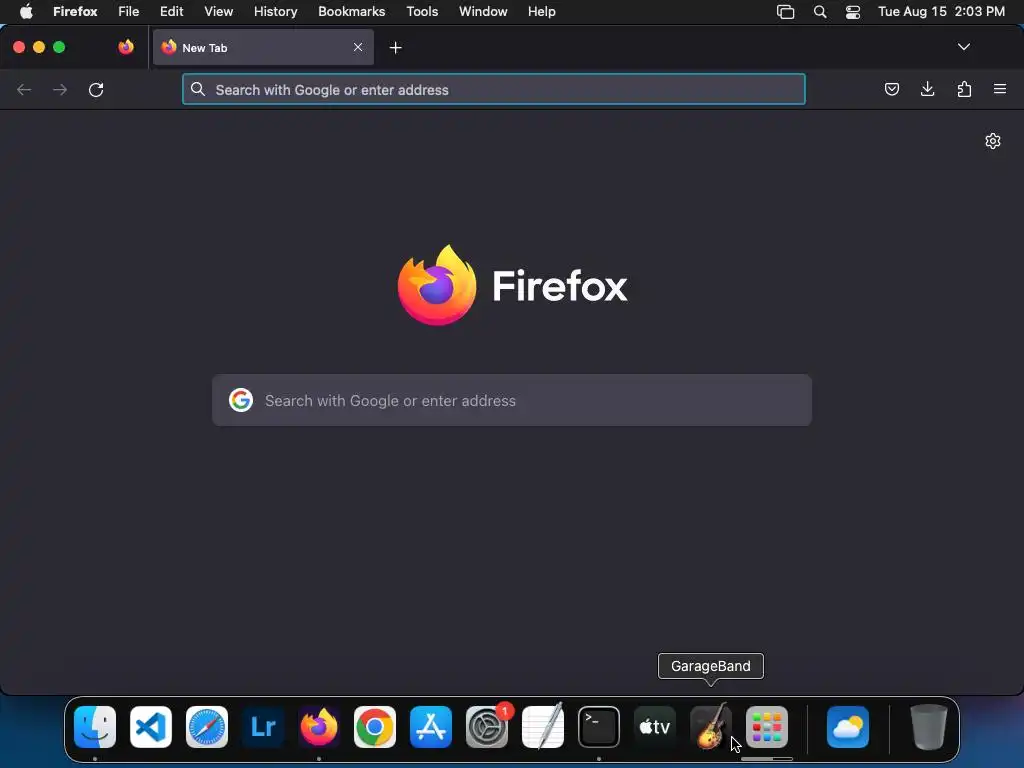This screenshot has height=768, width=1024.
Task: Click the Firefox icon in the Dock
Action: pyautogui.click(x=319, y=727)
